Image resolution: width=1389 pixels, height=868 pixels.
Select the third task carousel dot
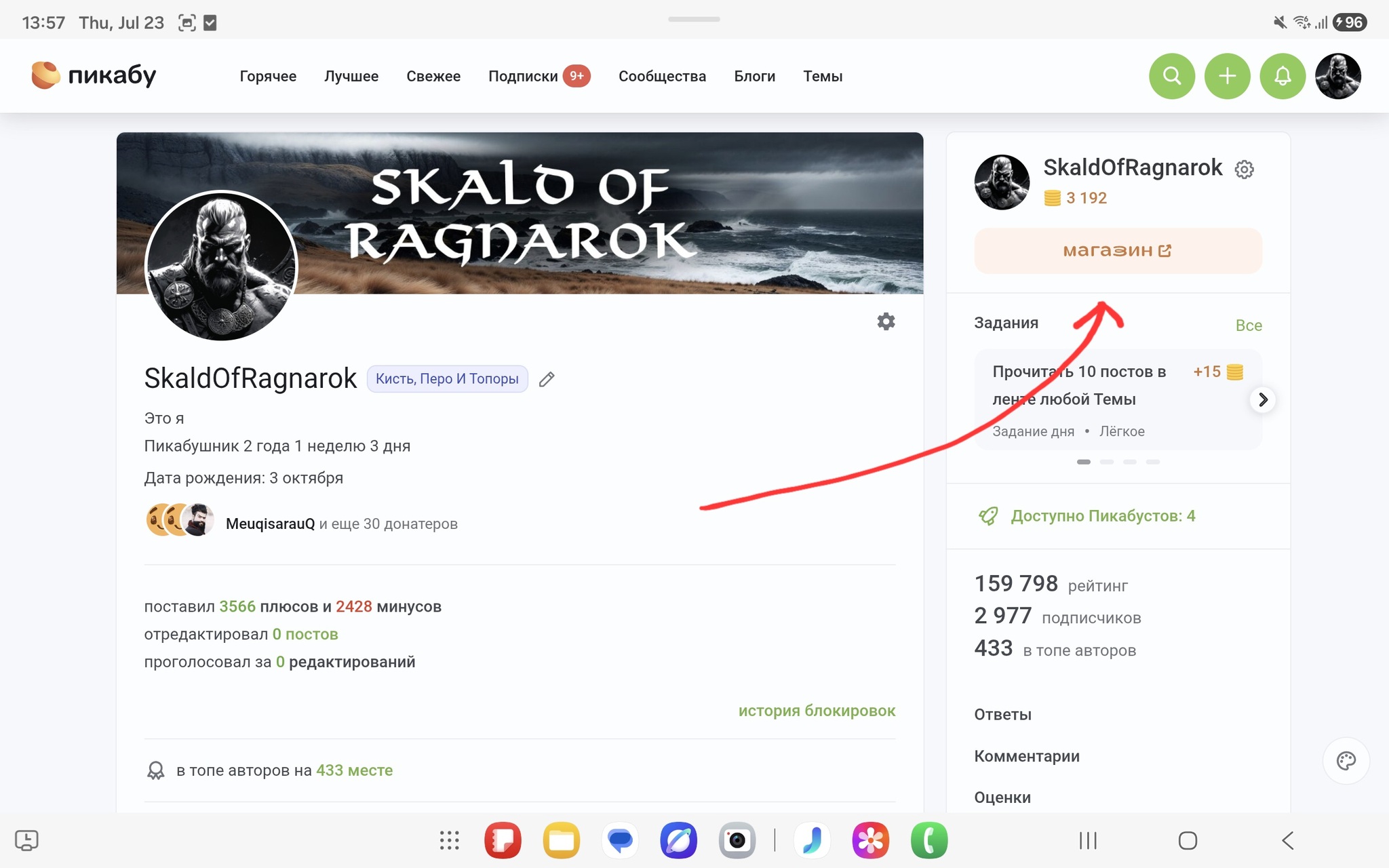tap(1130, 462)
